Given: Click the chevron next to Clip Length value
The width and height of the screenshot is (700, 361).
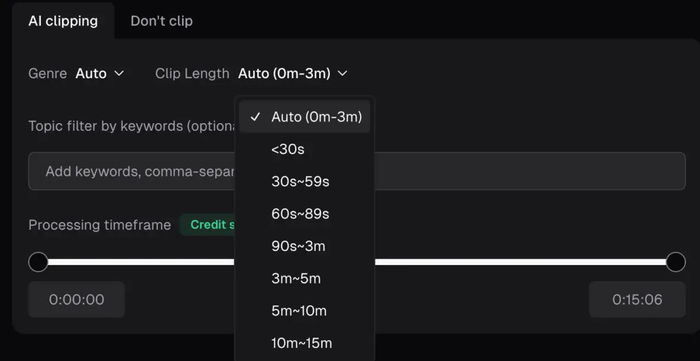Looking at the screenshot, I should tap(342, 73).
